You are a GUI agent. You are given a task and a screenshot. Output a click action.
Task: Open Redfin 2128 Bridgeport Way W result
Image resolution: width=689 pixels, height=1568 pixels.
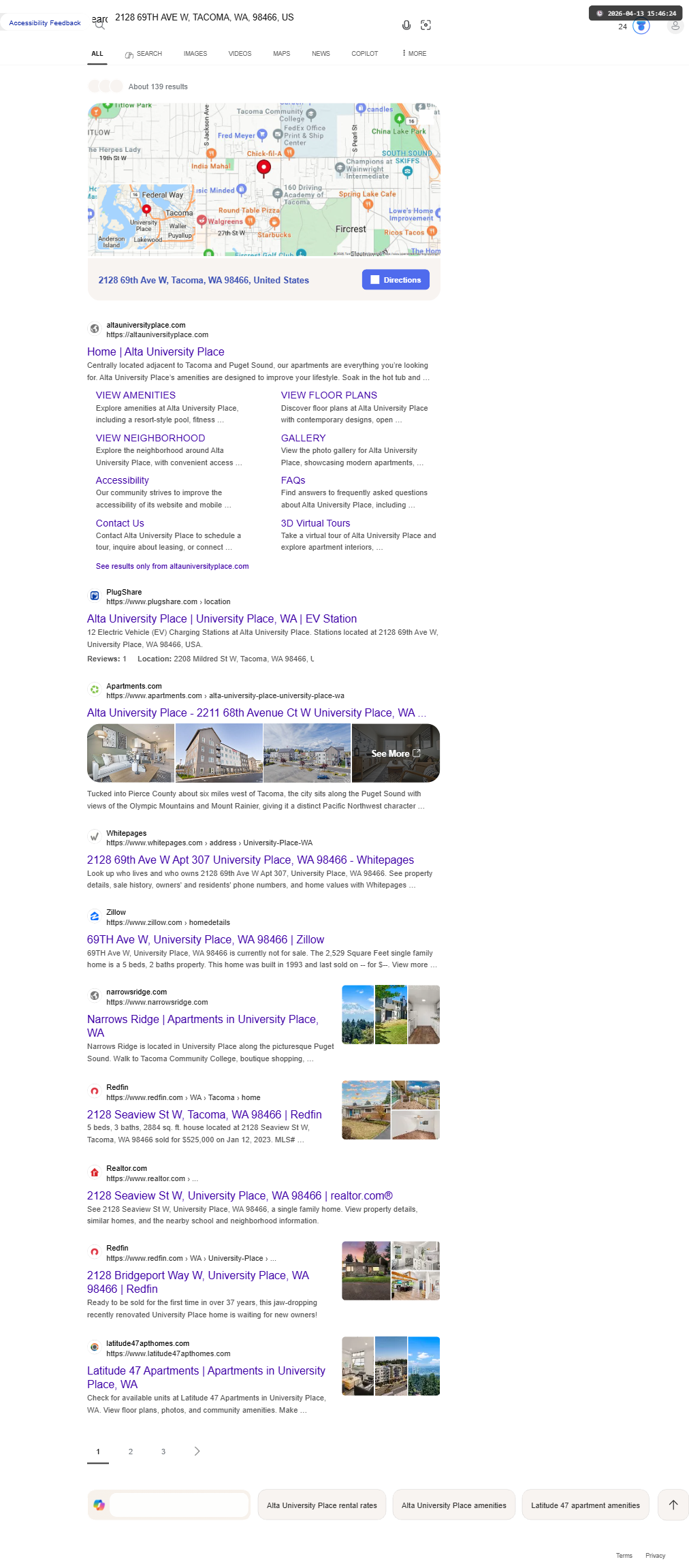coord(198,1282)
